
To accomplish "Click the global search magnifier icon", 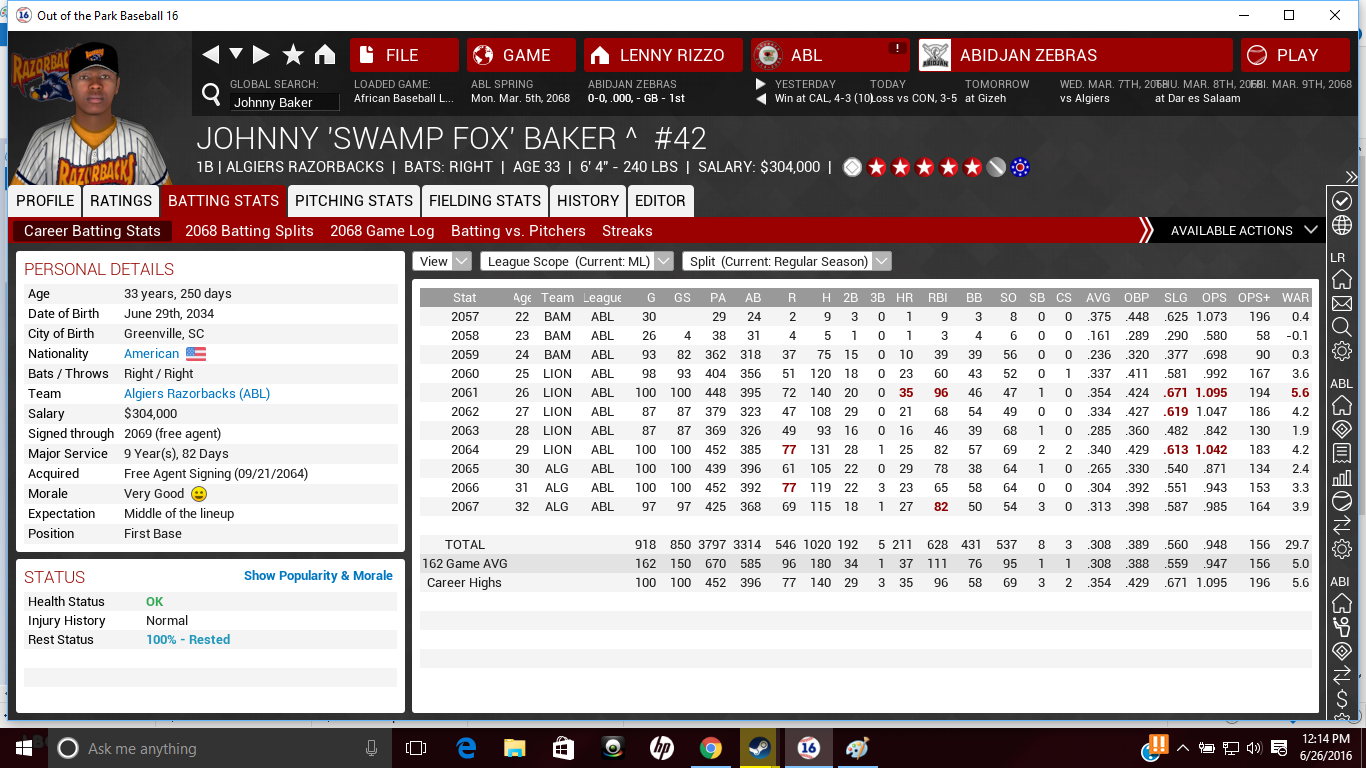I will pos(211,94).
